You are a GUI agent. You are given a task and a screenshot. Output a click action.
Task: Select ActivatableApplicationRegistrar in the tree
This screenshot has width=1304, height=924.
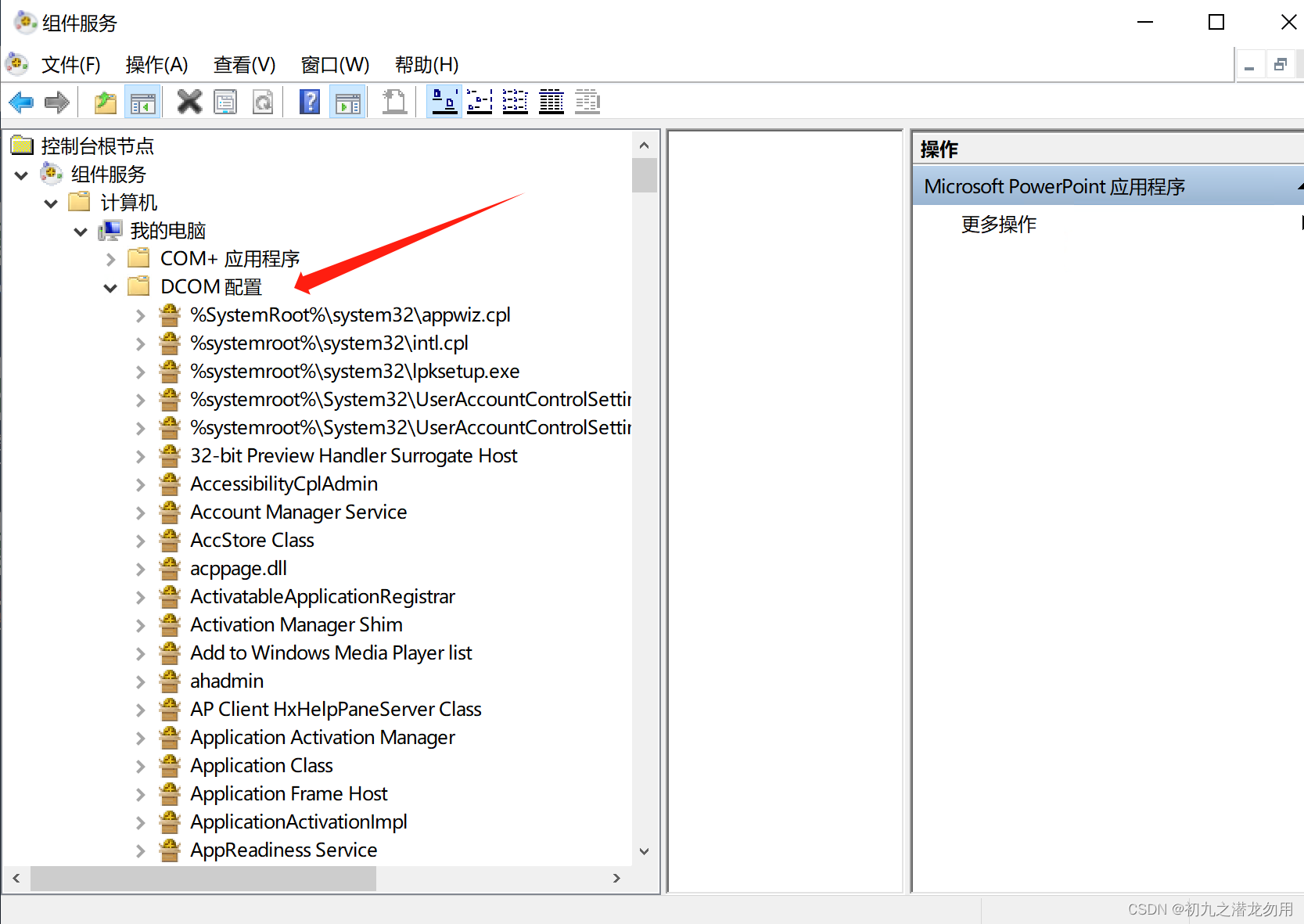tap(322, 596)
